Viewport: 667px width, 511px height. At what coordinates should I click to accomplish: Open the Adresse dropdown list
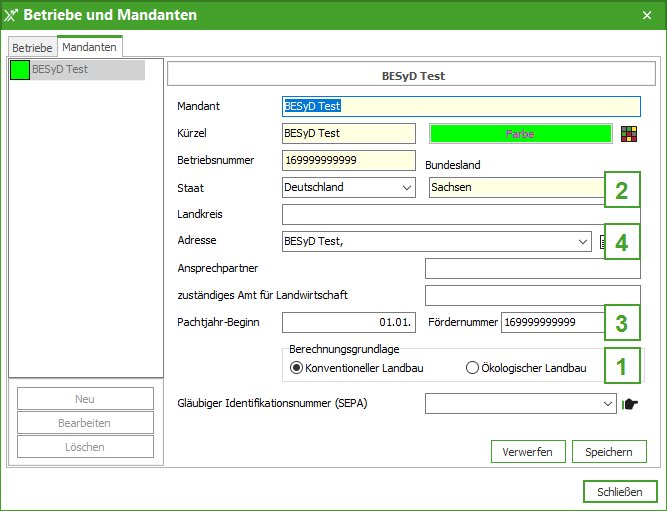[583, 241]
